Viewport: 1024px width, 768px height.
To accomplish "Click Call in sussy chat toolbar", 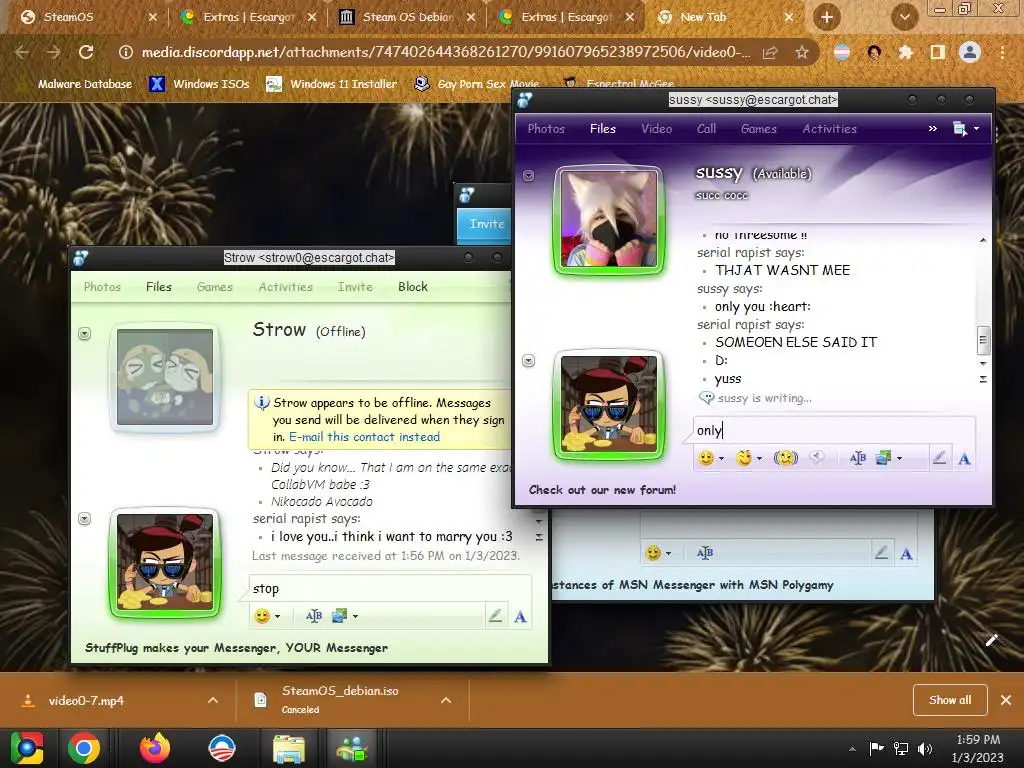I will tap(706, 129).
